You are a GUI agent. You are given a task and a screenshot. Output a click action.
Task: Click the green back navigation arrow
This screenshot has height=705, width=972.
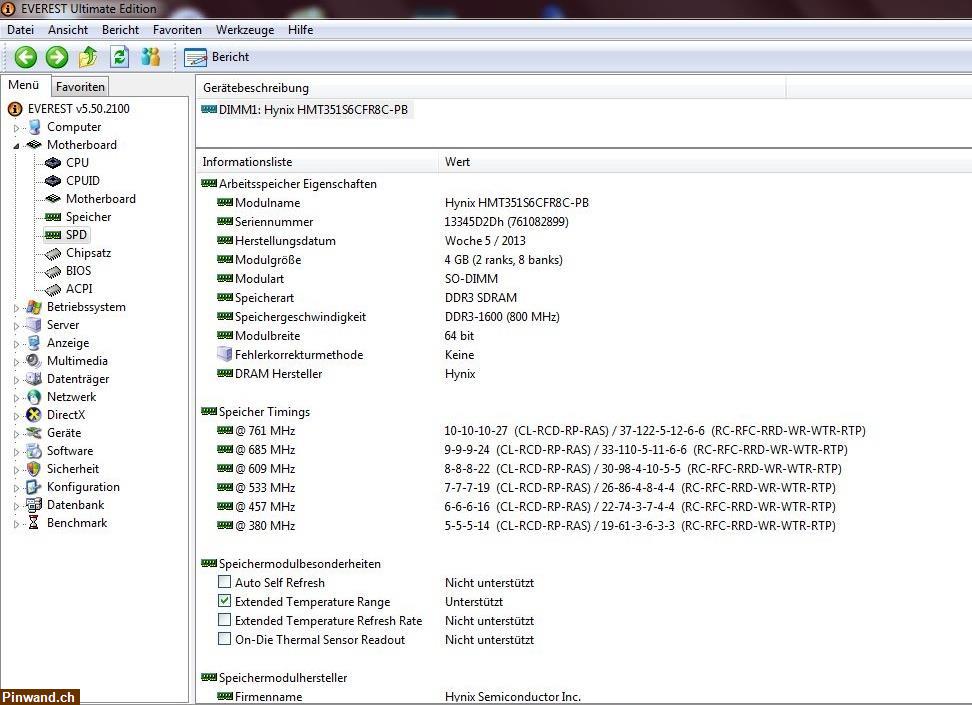coord(25,57)
